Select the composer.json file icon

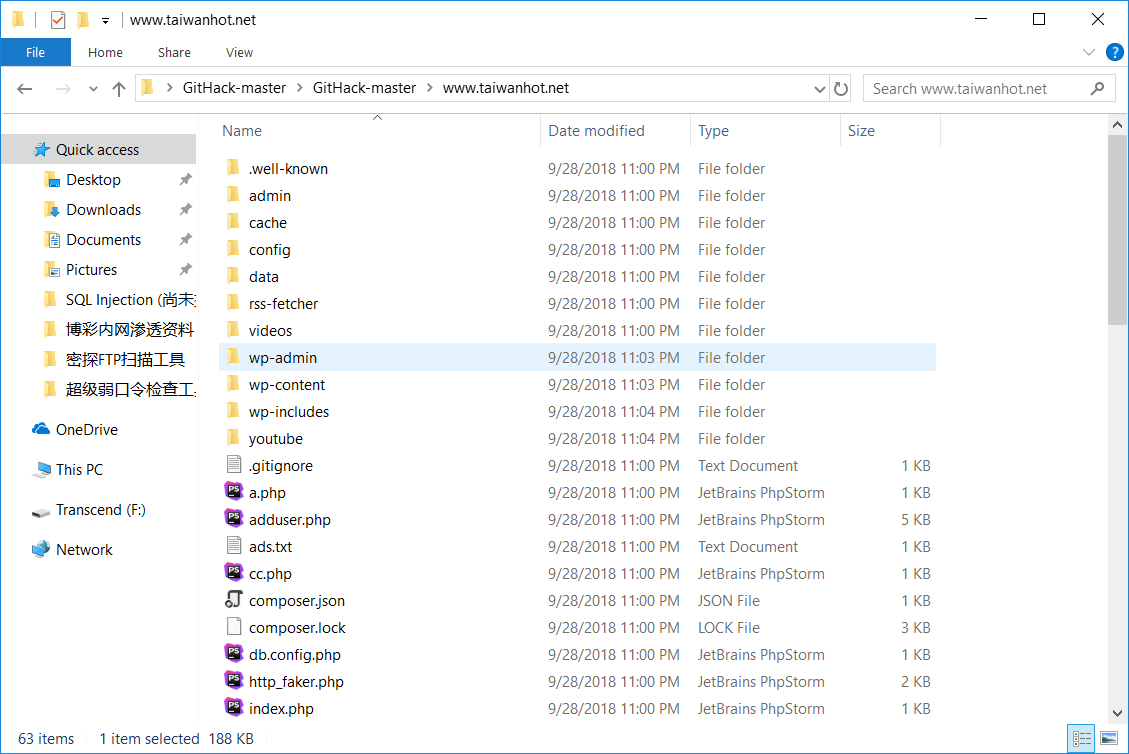point(233,599)
